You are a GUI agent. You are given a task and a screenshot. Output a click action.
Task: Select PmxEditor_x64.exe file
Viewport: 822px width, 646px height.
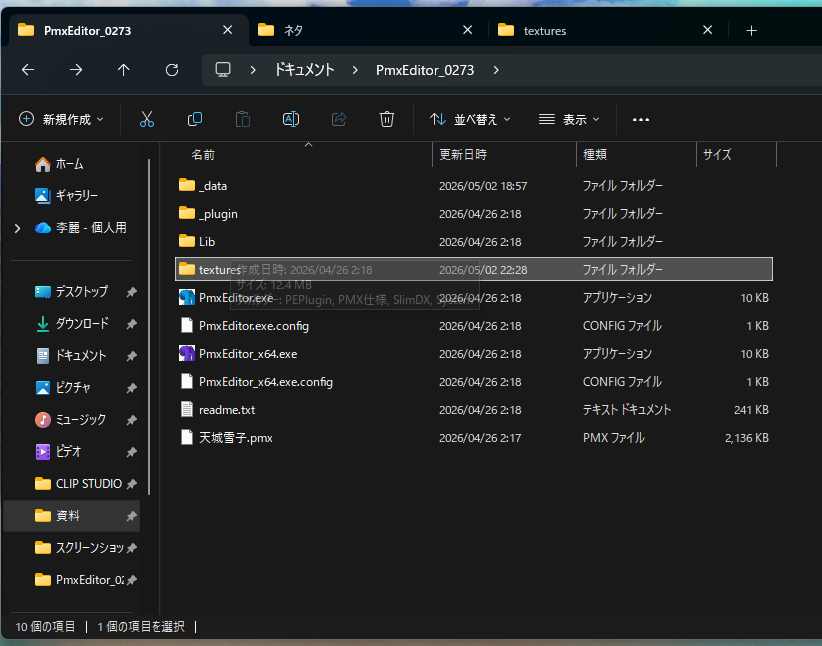[474, 354]
